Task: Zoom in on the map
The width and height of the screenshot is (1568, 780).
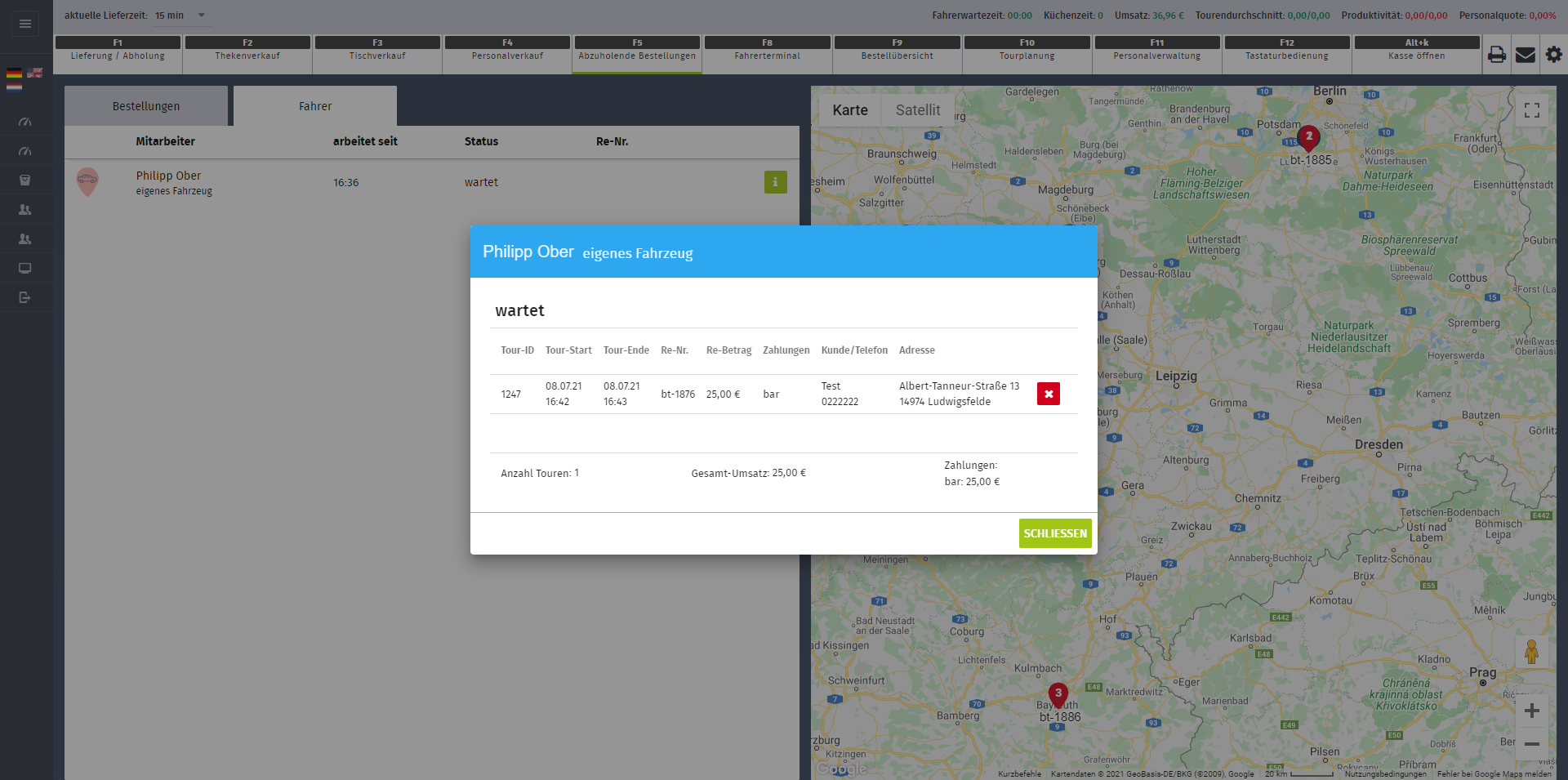Action: [x=1532, y=711]
